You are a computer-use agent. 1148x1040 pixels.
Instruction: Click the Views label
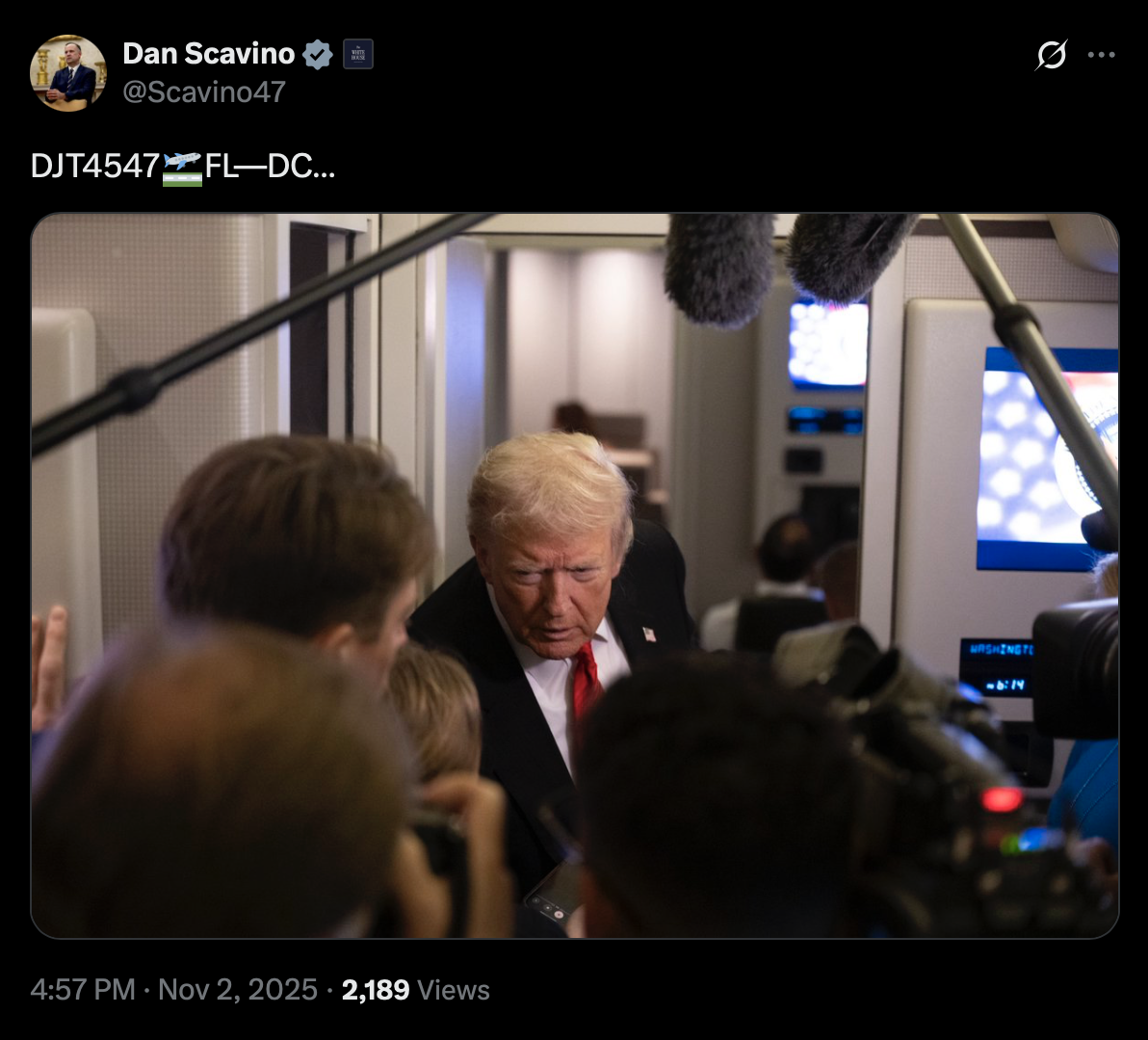click(454, 990)
